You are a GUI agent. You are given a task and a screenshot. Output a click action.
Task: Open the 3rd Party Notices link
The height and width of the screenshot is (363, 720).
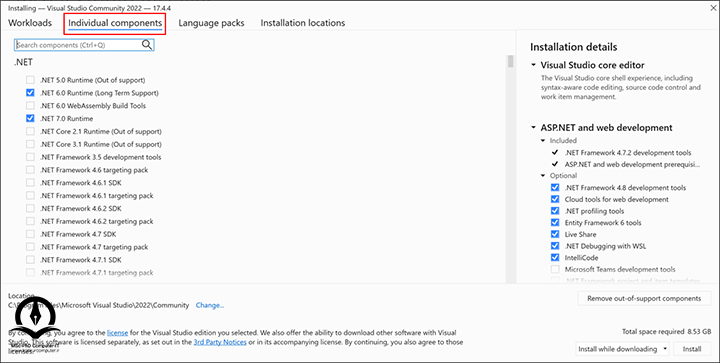(220, 342)
